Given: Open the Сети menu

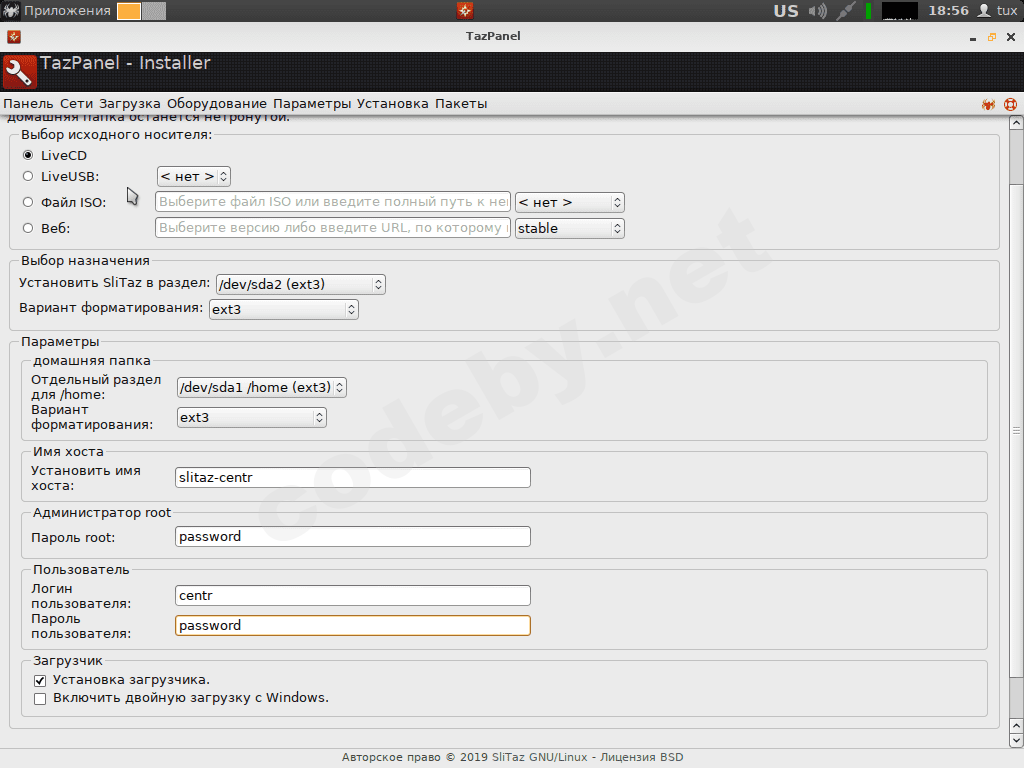Looking at the screenshot, I should [76, 104].
